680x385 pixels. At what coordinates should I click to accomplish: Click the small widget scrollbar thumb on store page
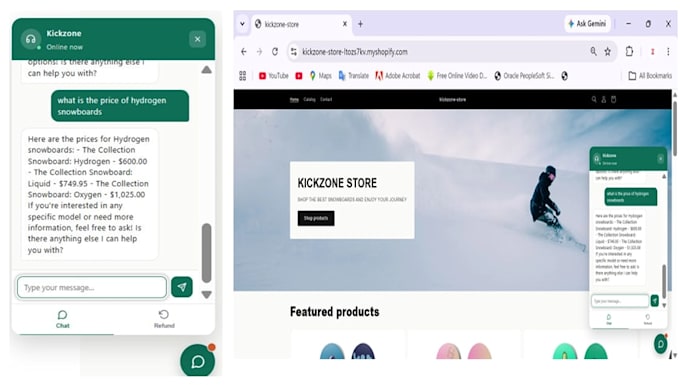click(x=664, y=281)
